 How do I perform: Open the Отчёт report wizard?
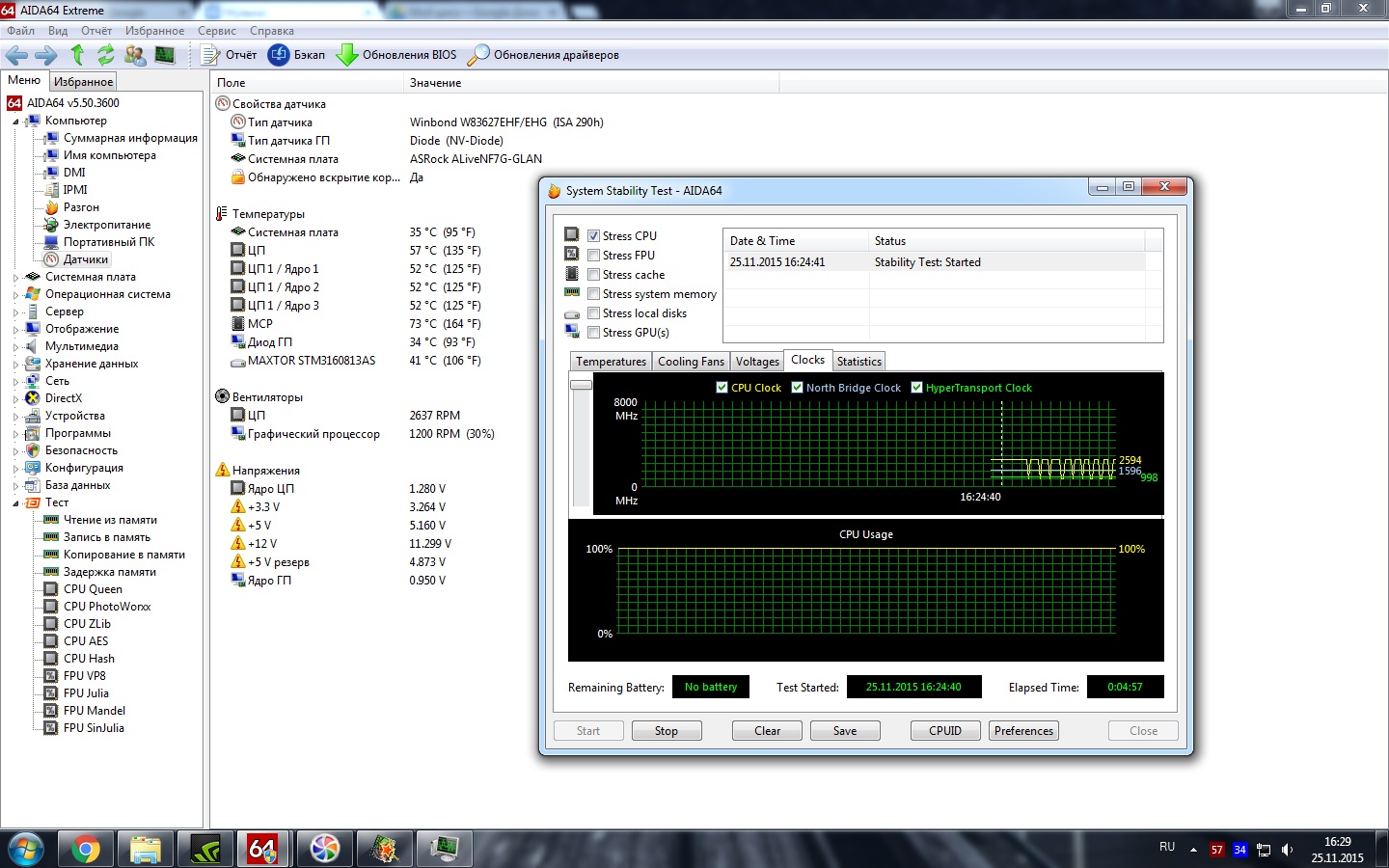click(229, 55)
